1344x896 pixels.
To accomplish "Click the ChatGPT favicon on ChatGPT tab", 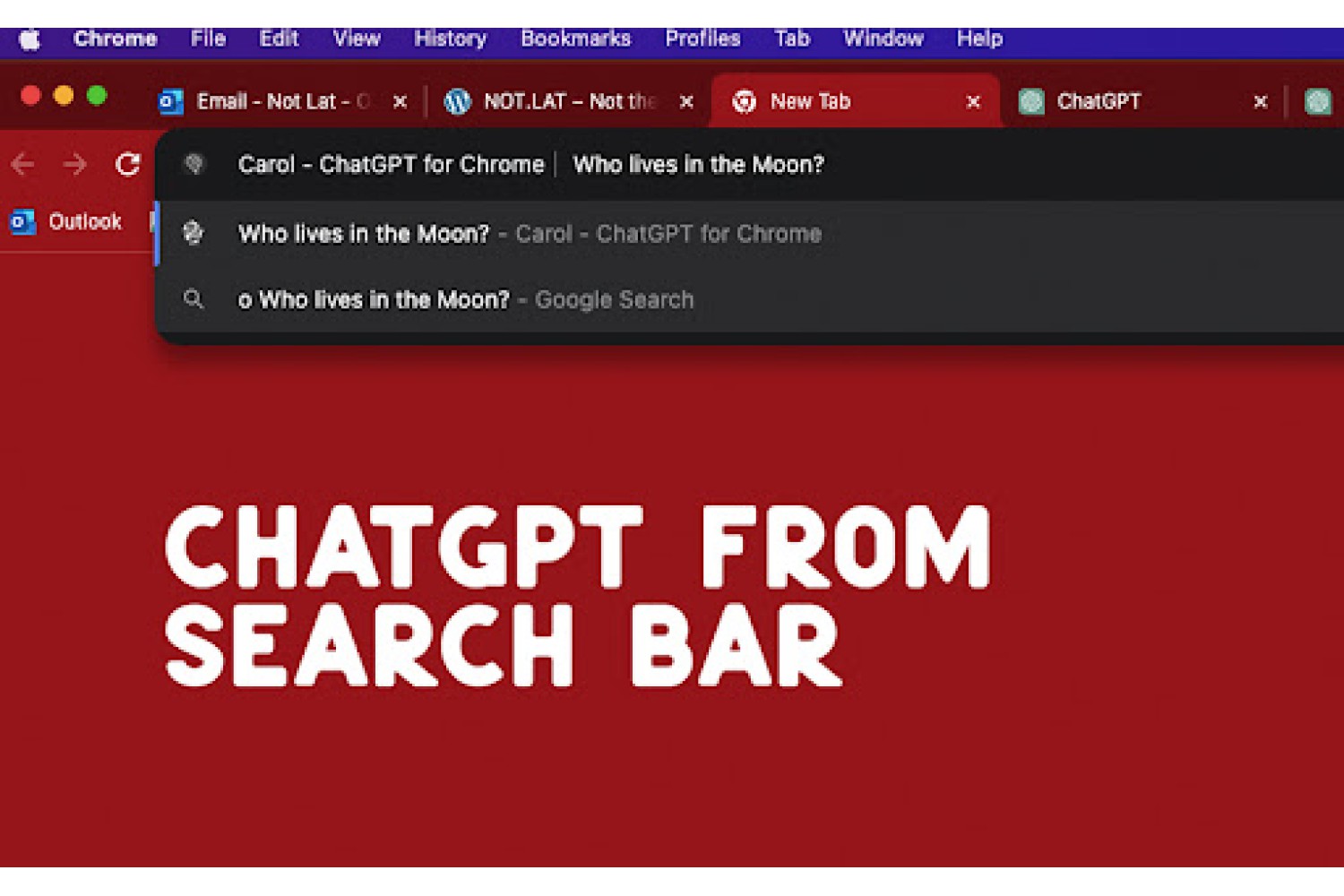I will point(1031,102).
